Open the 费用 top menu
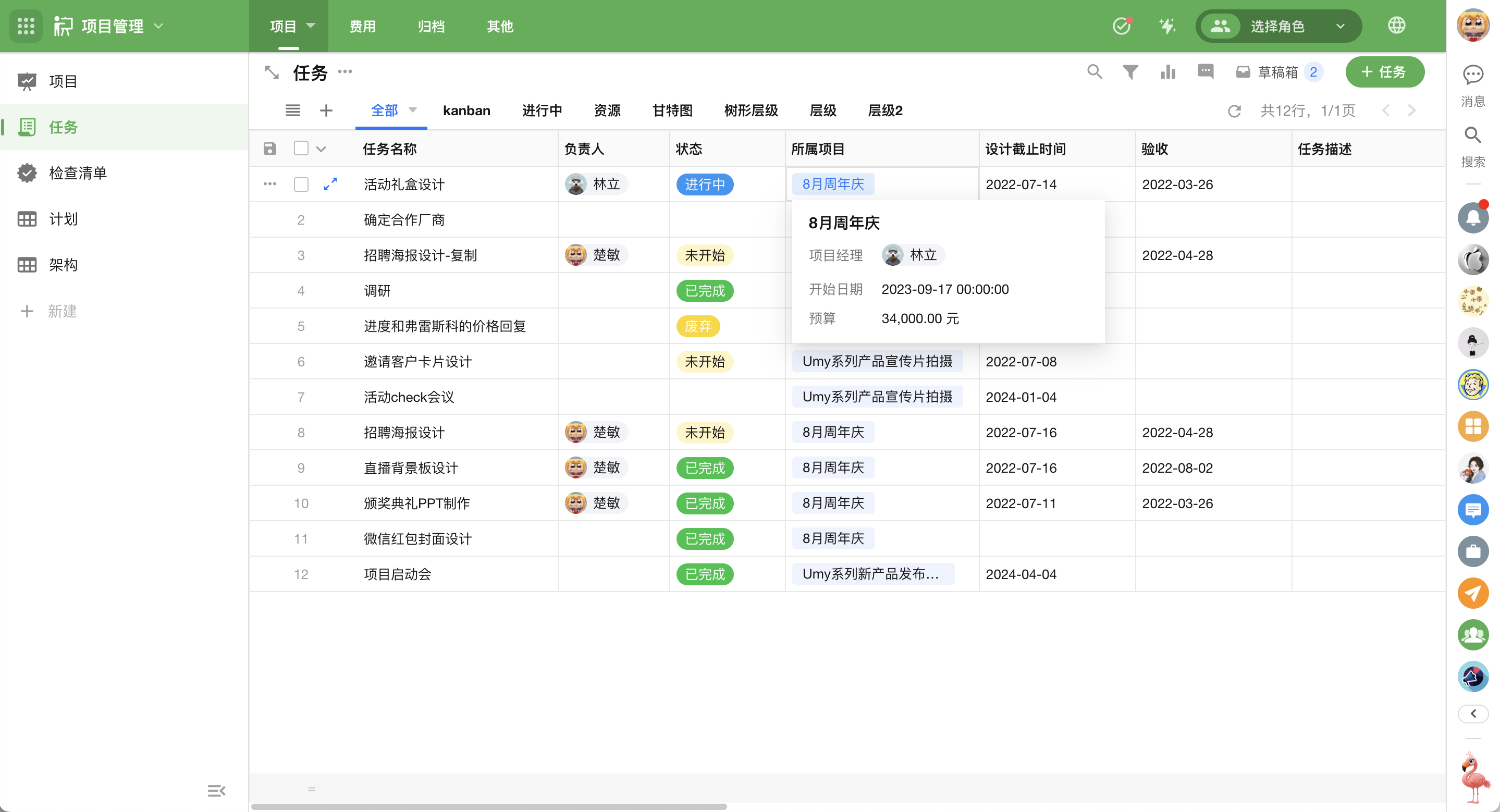This screenshot has width=1500, height=812. (362, 26)
